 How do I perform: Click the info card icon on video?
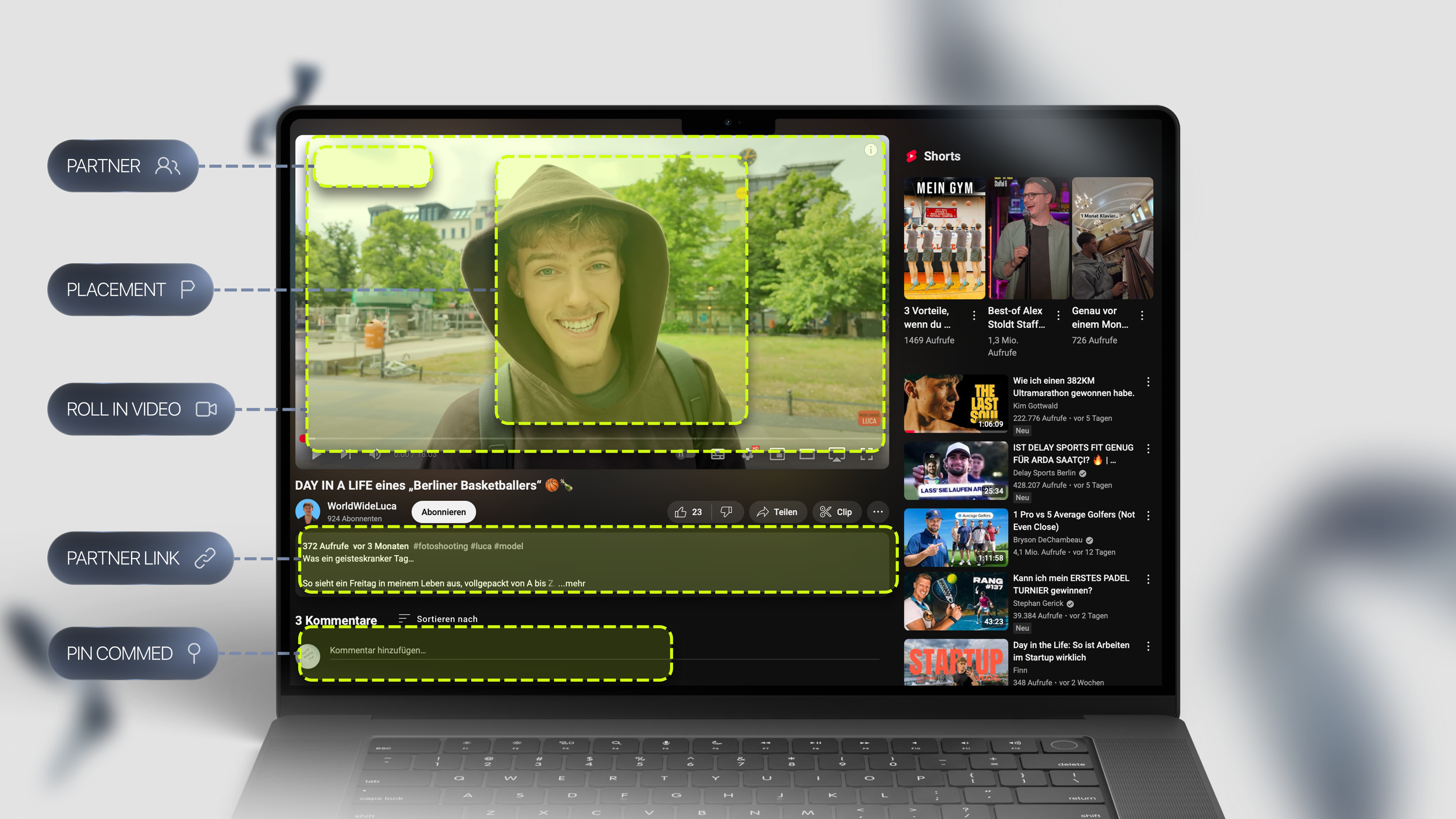point(871,150)
